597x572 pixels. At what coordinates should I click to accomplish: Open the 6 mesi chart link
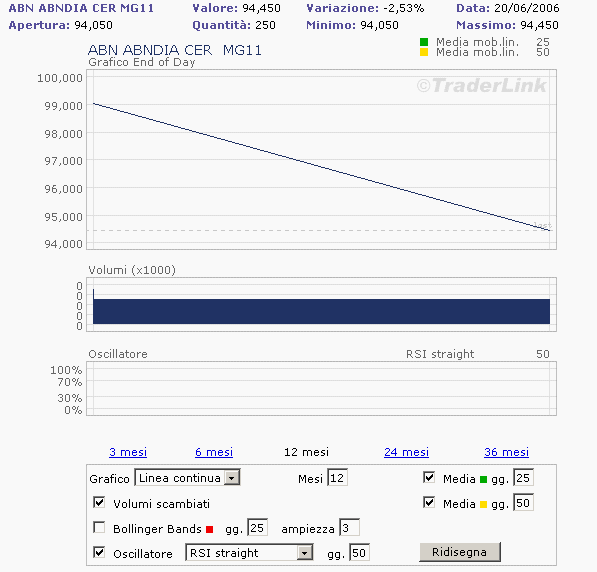point(214,452)
